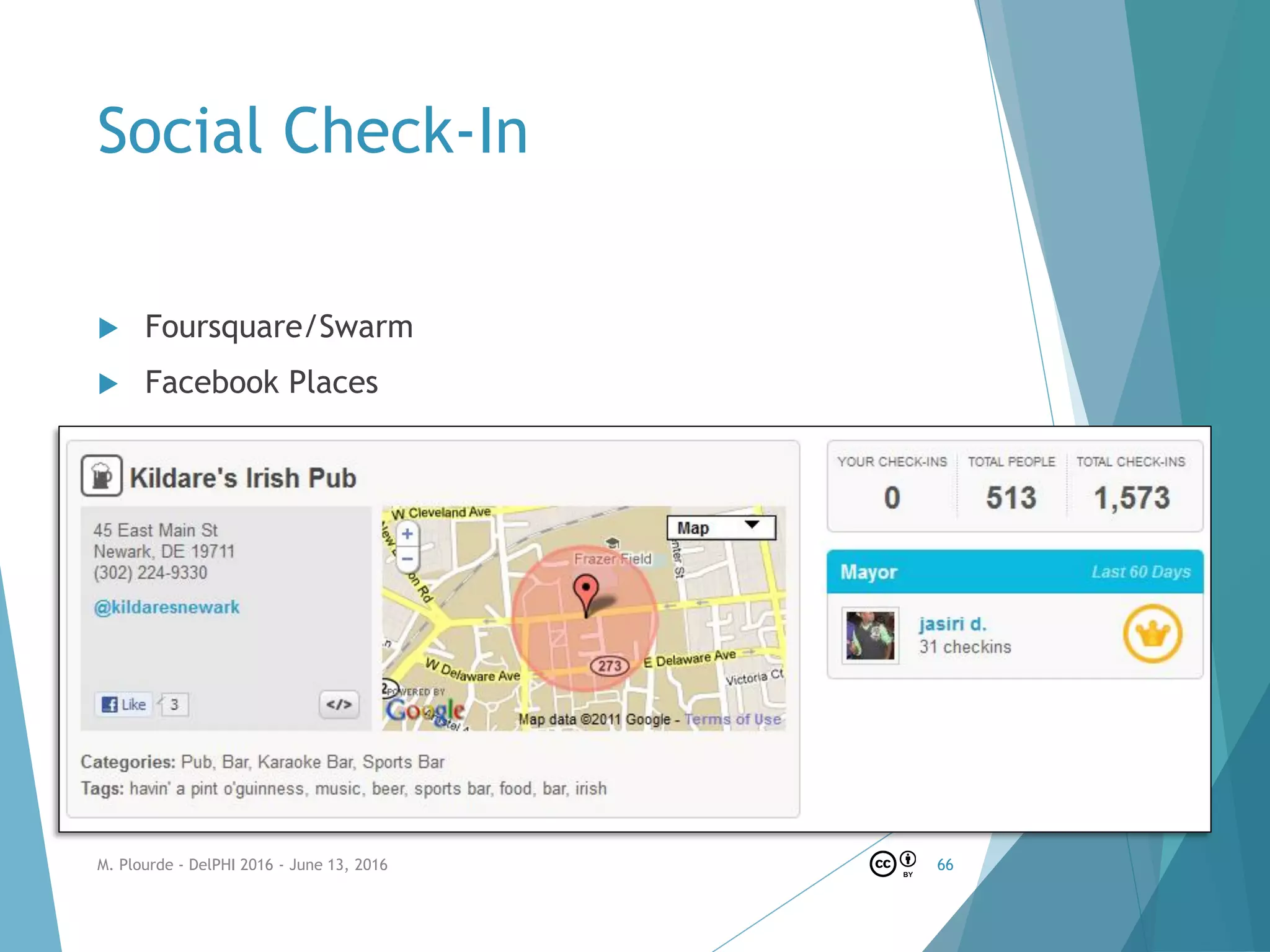Viewport: 1270px width, 952px height.
Task: Click the Victoria Ct map label
Action: click(755, 677)
